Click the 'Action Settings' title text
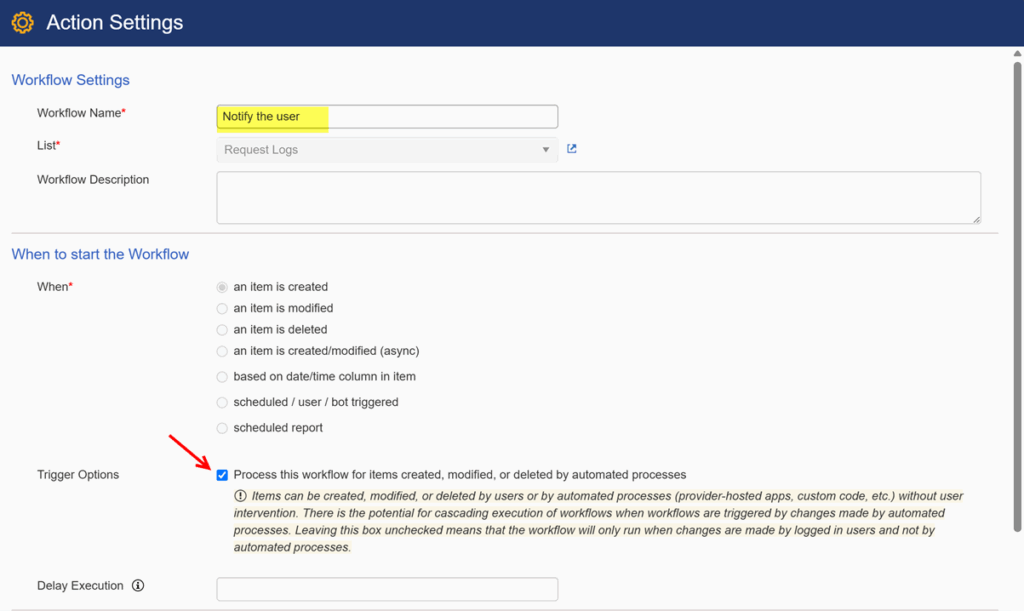This screenshot has height=611, width=1024. click(x=114, y=22)
